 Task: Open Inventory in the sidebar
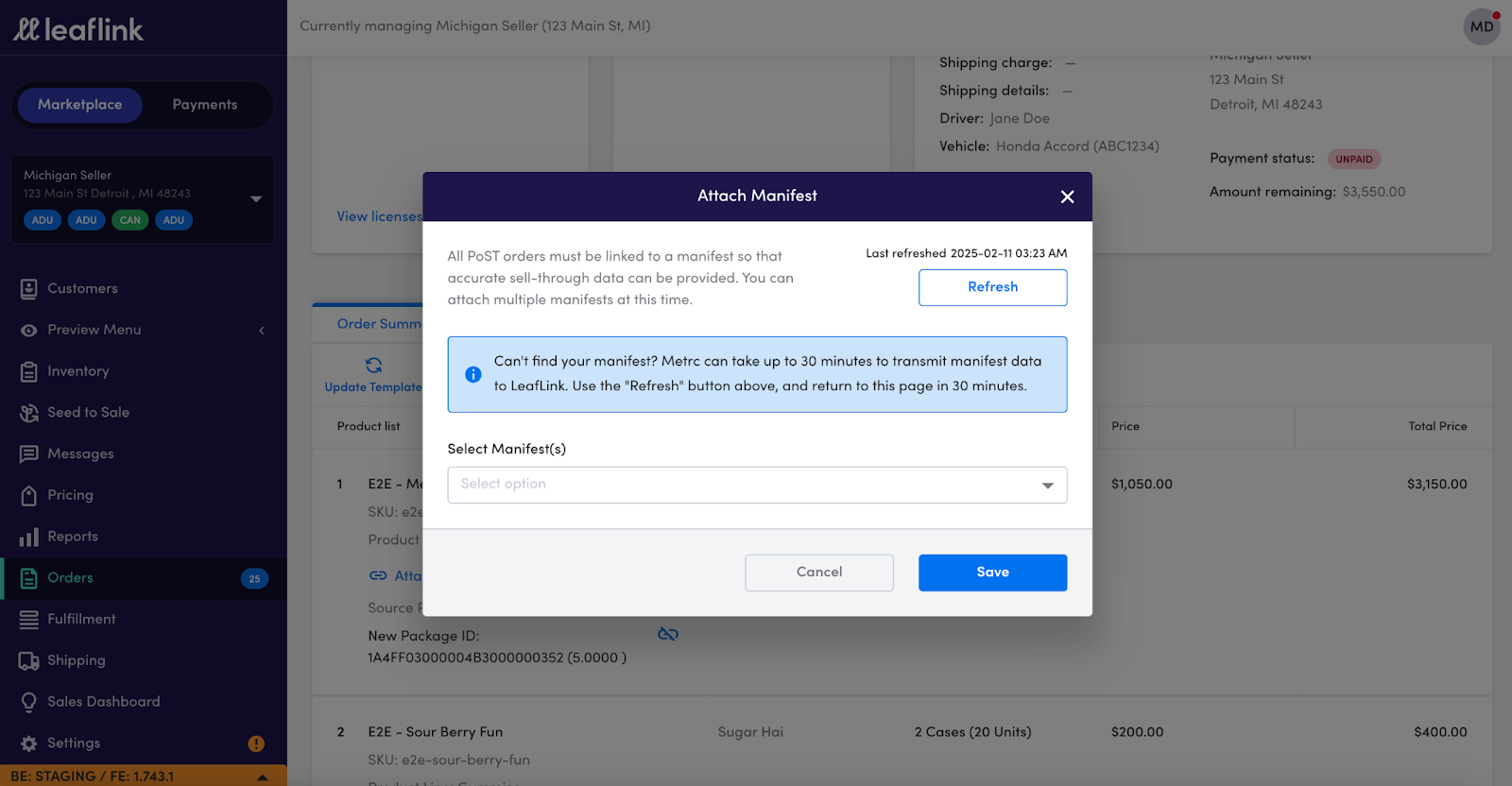point(78,371)
